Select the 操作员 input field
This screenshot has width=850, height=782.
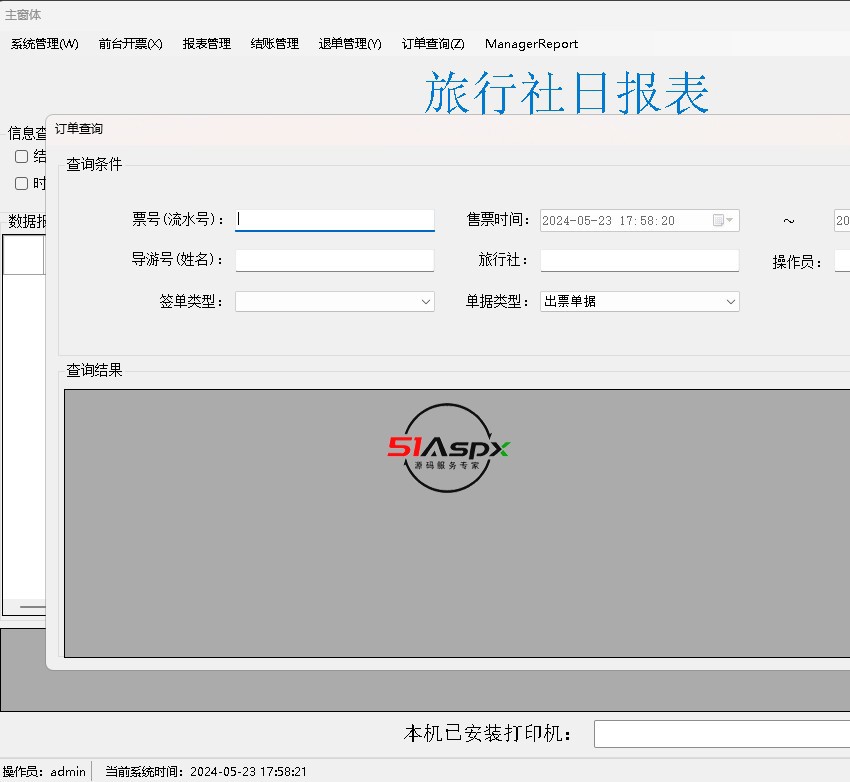coord(841,261)
